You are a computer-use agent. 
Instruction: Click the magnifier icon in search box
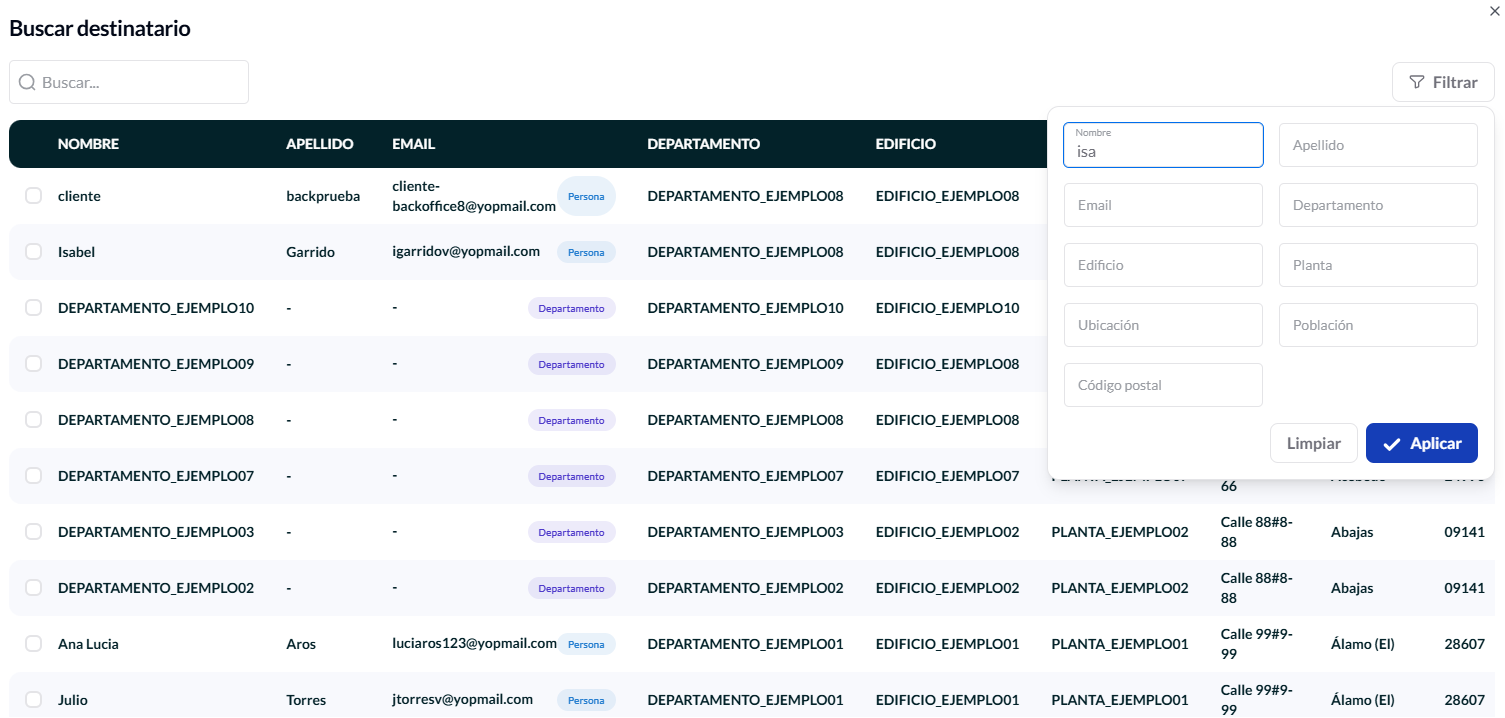click(28, 82)
